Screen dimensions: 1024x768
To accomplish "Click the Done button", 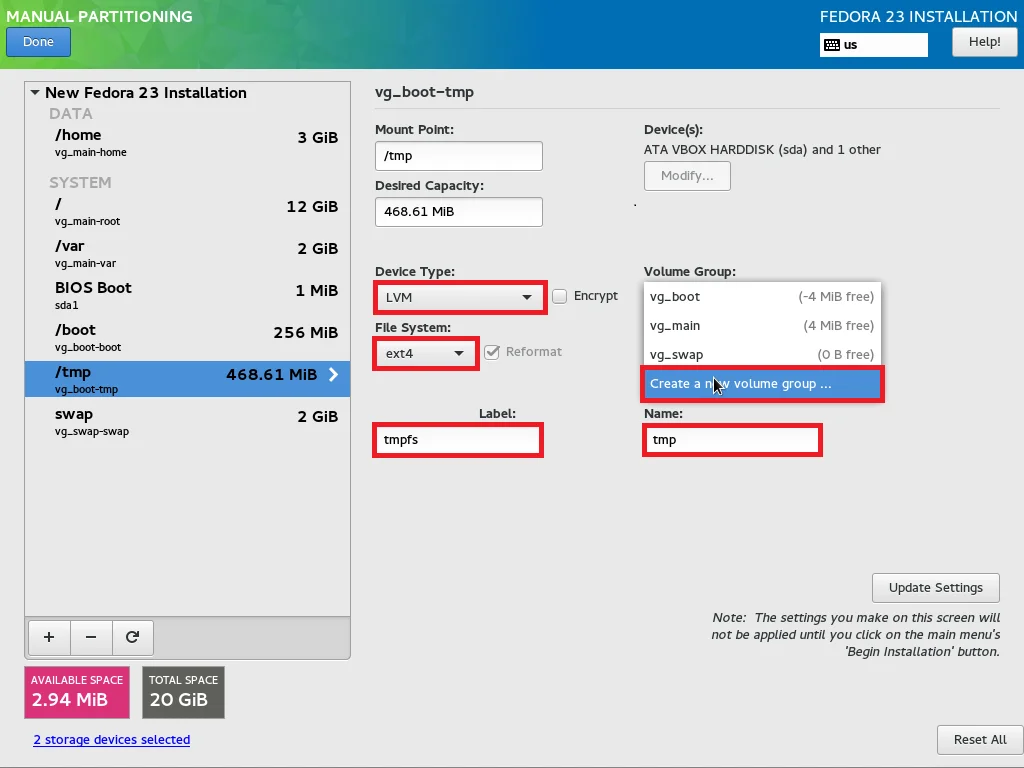I will (x=39, y=42).
